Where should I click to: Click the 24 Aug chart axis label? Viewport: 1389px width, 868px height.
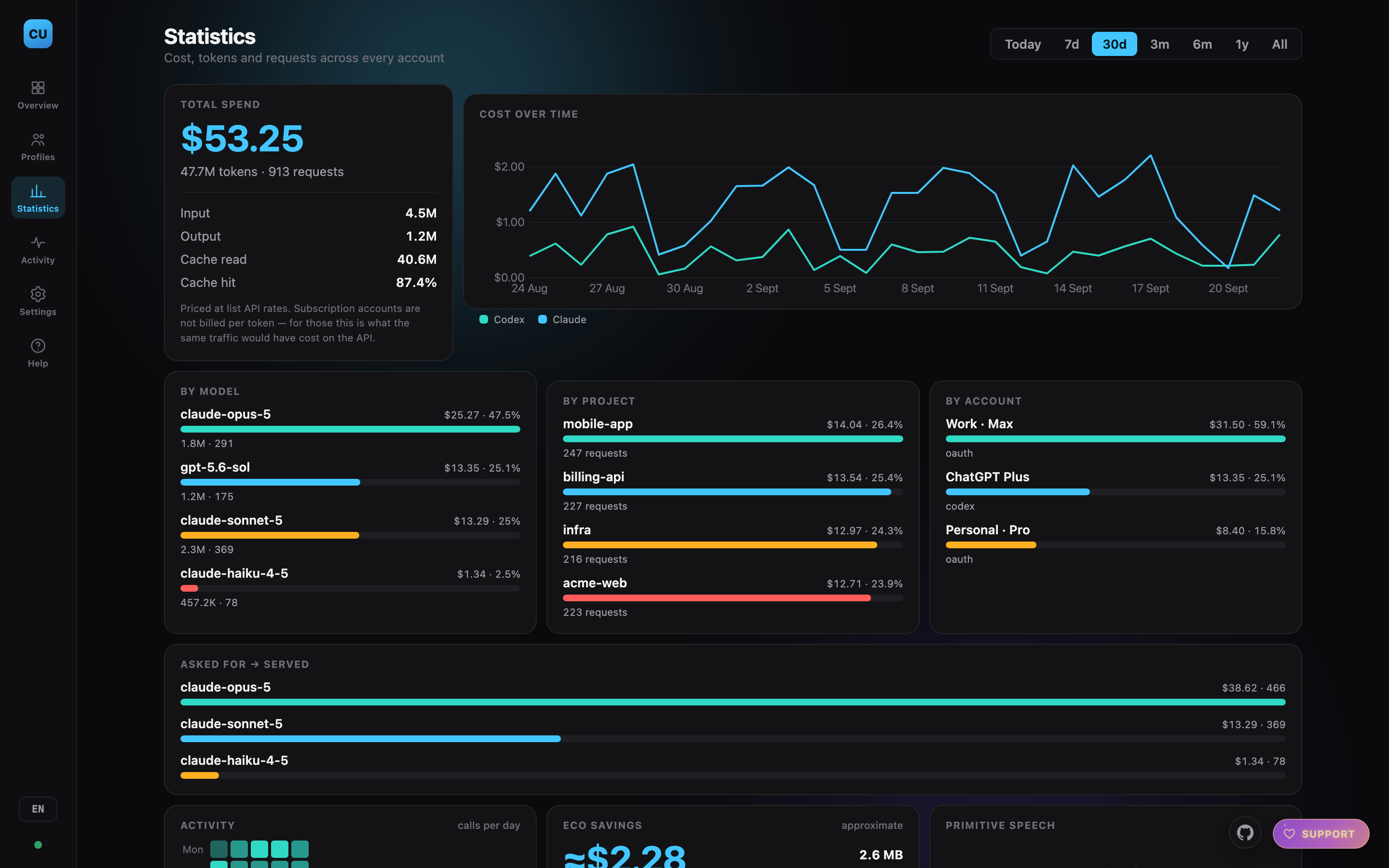(529, 288)
